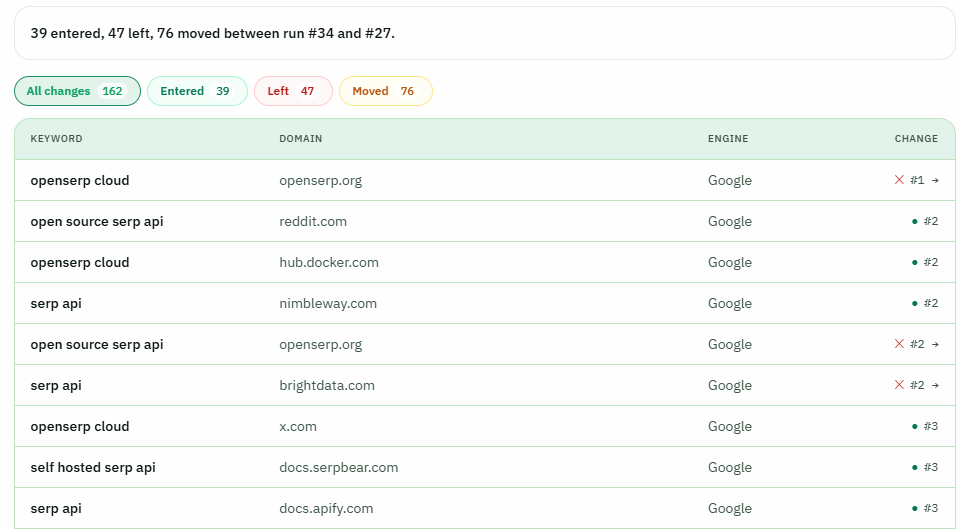The width and height of the screenshot is (962, 529).
Task: Click Google engine cell in reddit.com row
Action: pos(729,222)
